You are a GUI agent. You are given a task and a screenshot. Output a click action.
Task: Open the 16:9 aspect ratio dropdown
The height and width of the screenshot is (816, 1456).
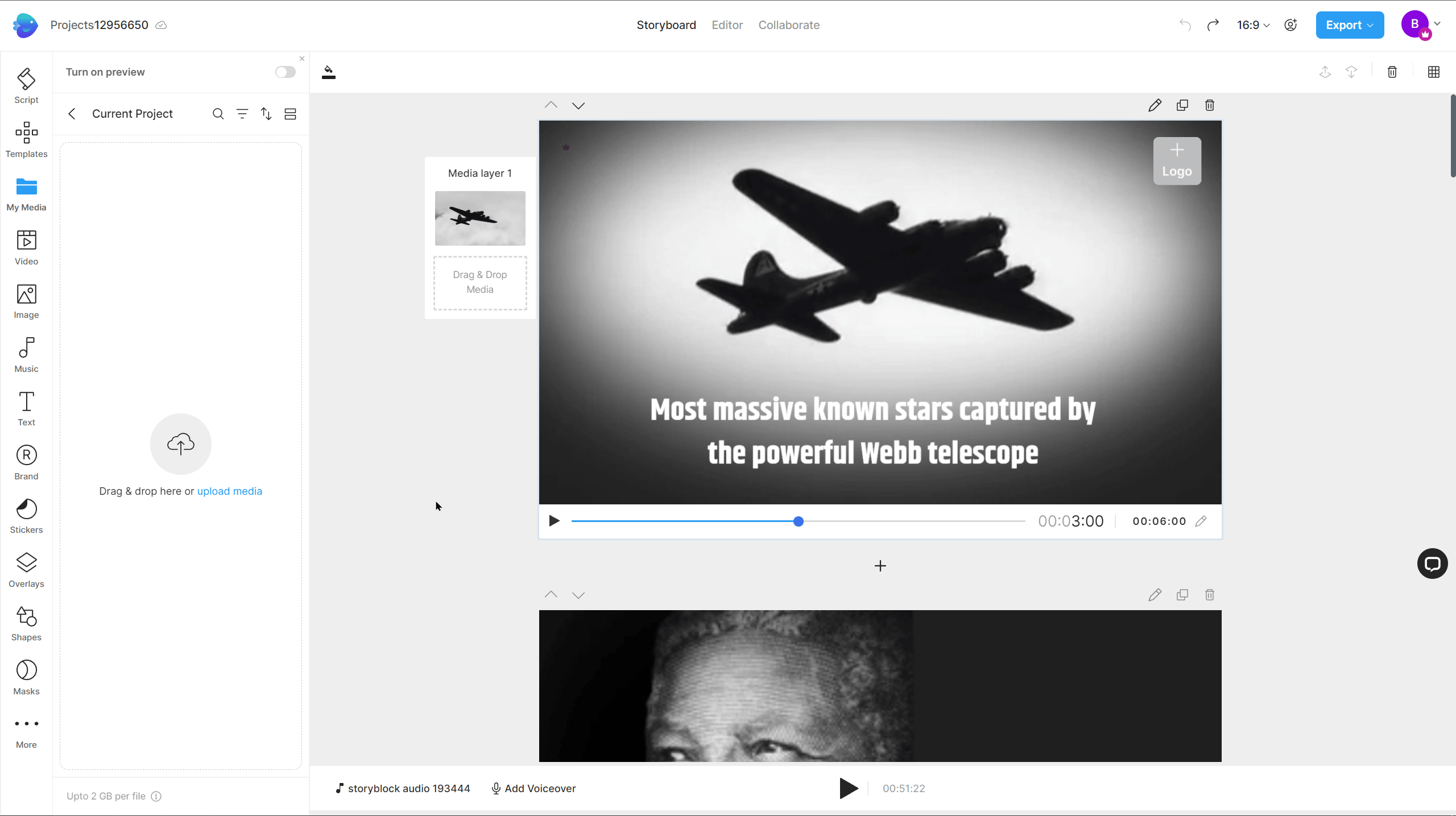click(1253, 25)
